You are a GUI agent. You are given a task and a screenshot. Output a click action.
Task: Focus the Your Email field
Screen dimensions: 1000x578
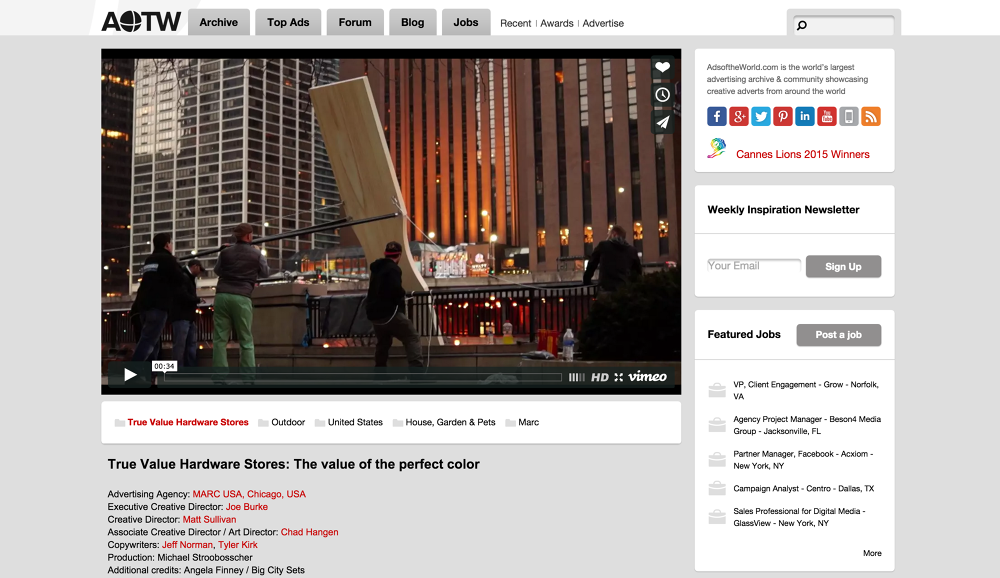(754, 265)
